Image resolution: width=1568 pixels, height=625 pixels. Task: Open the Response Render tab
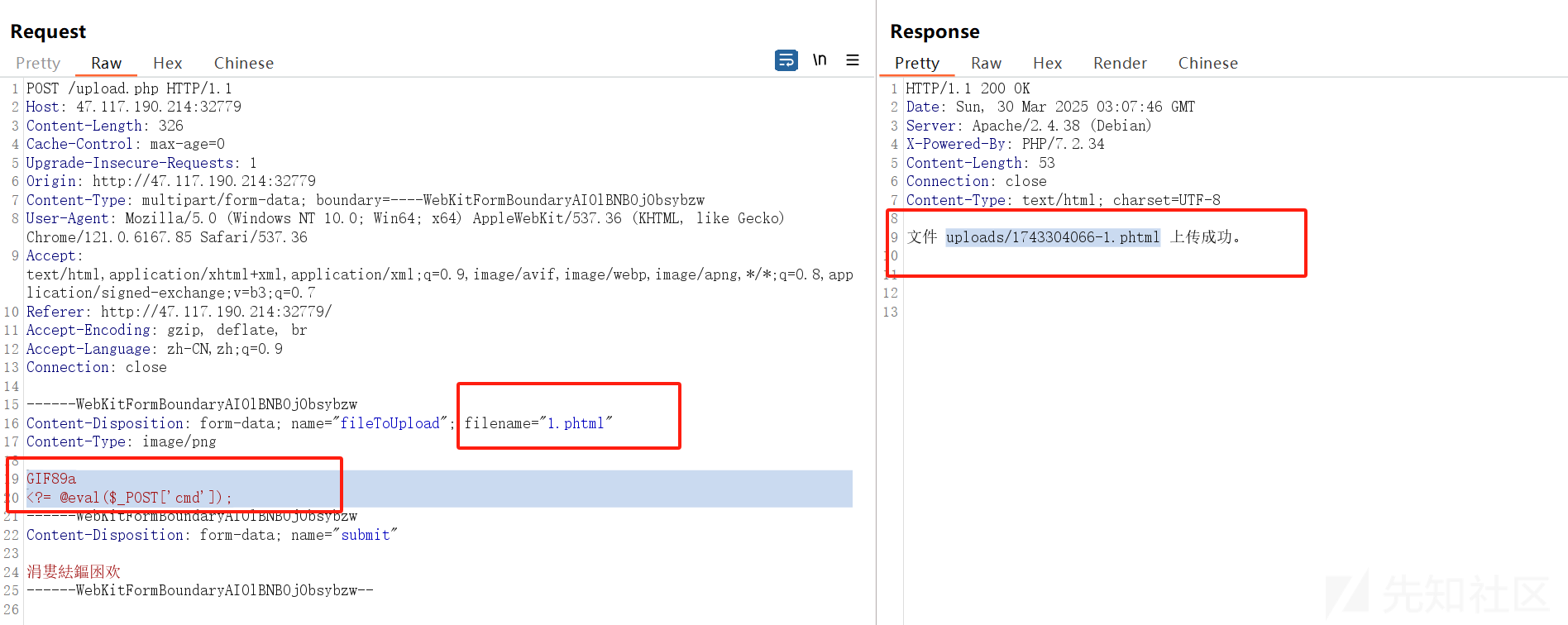1120,63
